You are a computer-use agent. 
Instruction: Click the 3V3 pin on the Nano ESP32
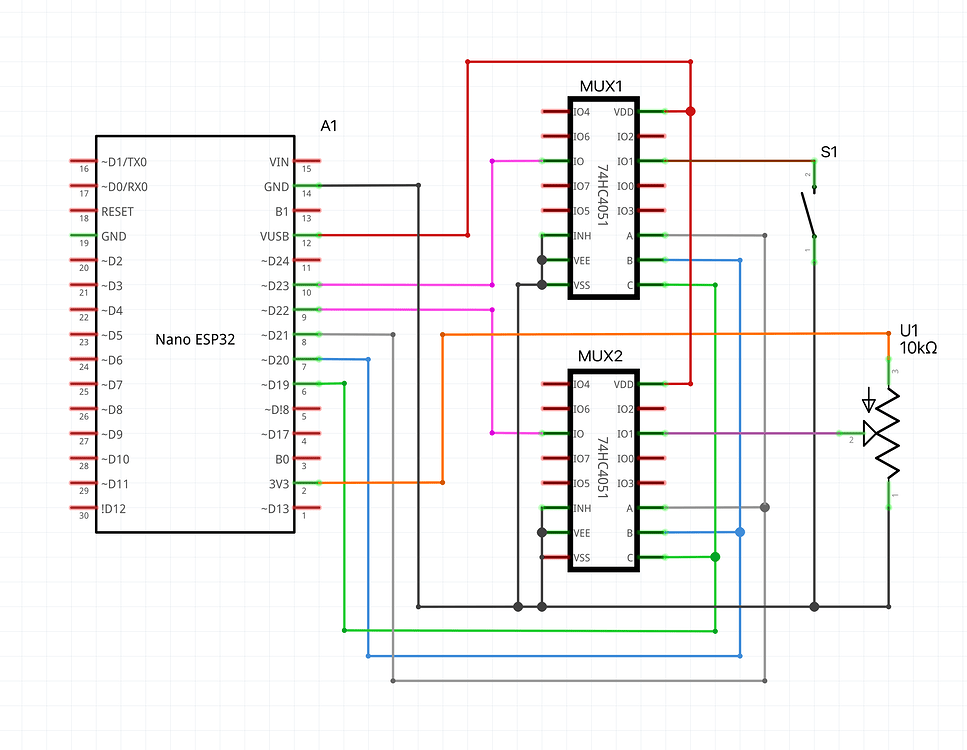280,483
